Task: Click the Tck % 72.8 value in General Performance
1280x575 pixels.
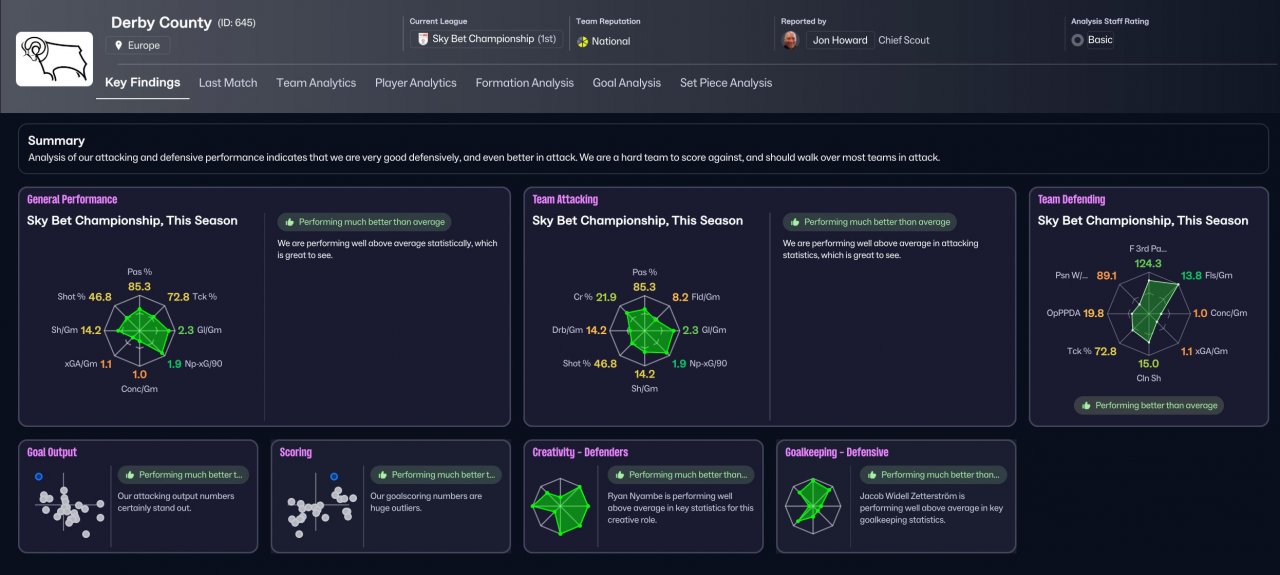Action: tap(178, 297)
